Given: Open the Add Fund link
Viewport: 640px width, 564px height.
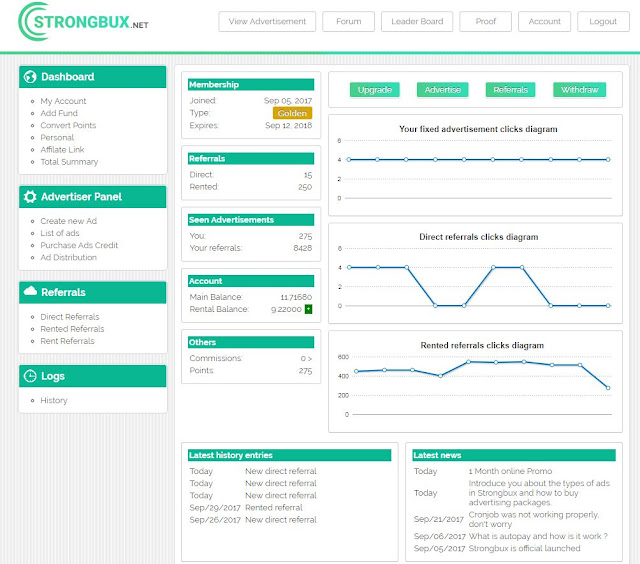Looking at the screenshot, I should point(59,113).
